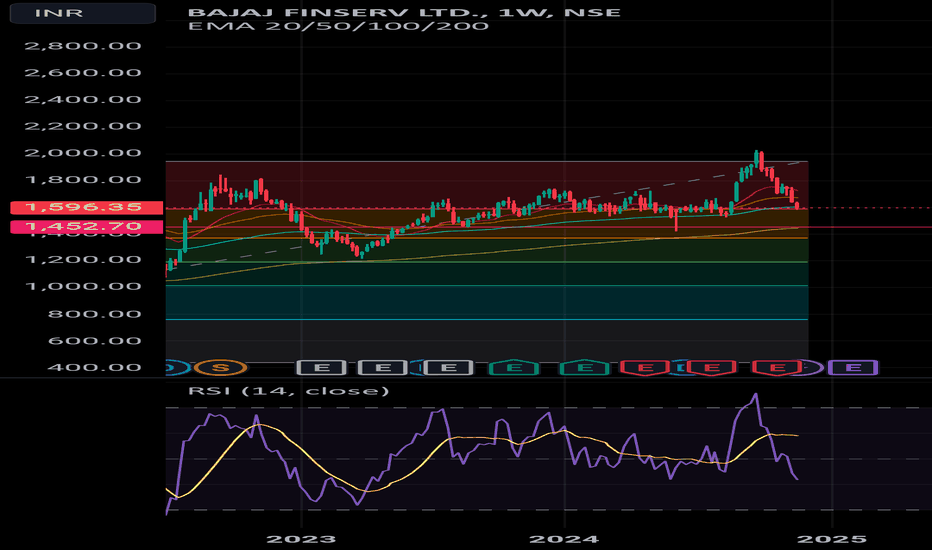Click the 2,400.00 price axis label
Image resolution: width=932 pixels, height=550 pixels.
pos(83,100)
